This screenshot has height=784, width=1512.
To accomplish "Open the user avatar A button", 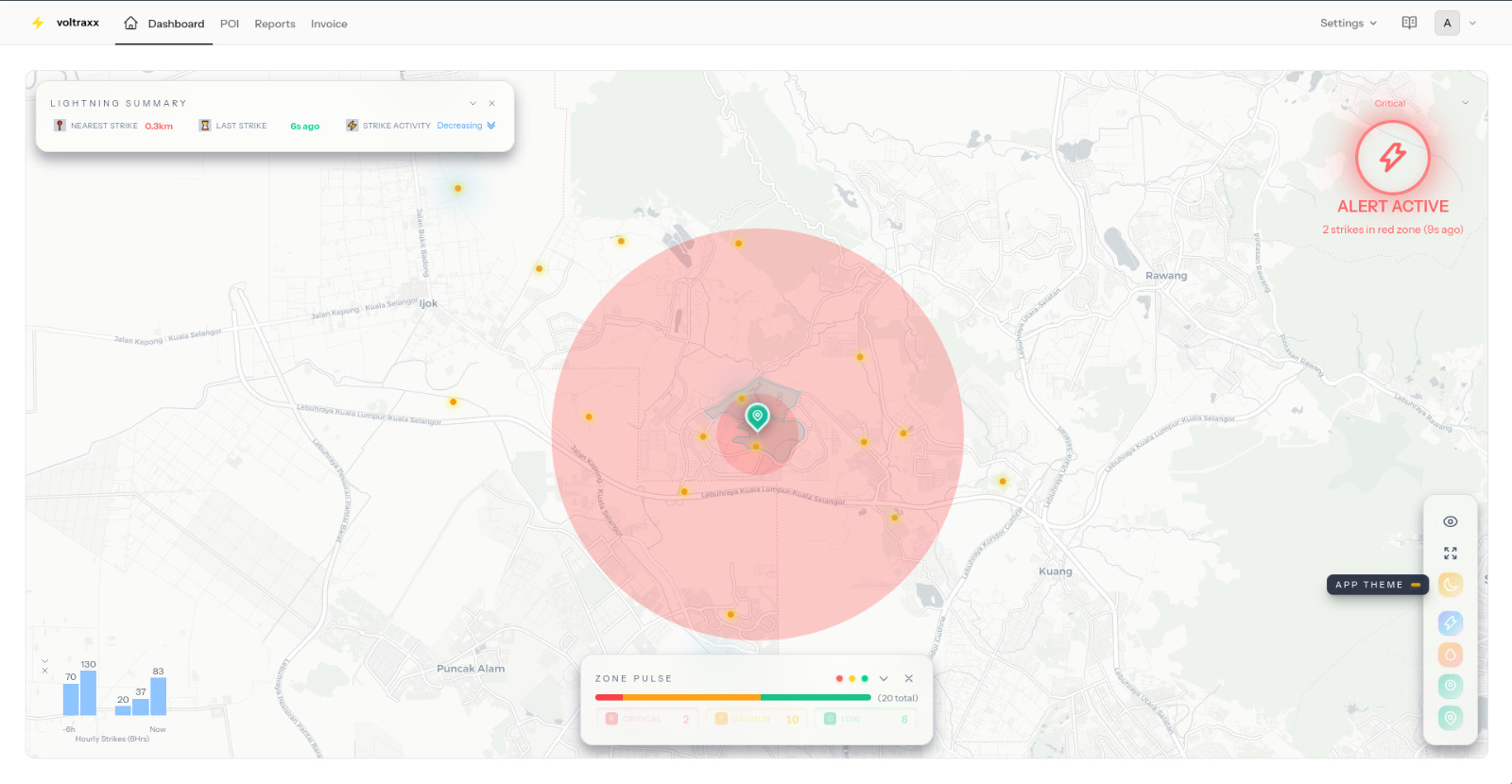I will (1447, 23).
